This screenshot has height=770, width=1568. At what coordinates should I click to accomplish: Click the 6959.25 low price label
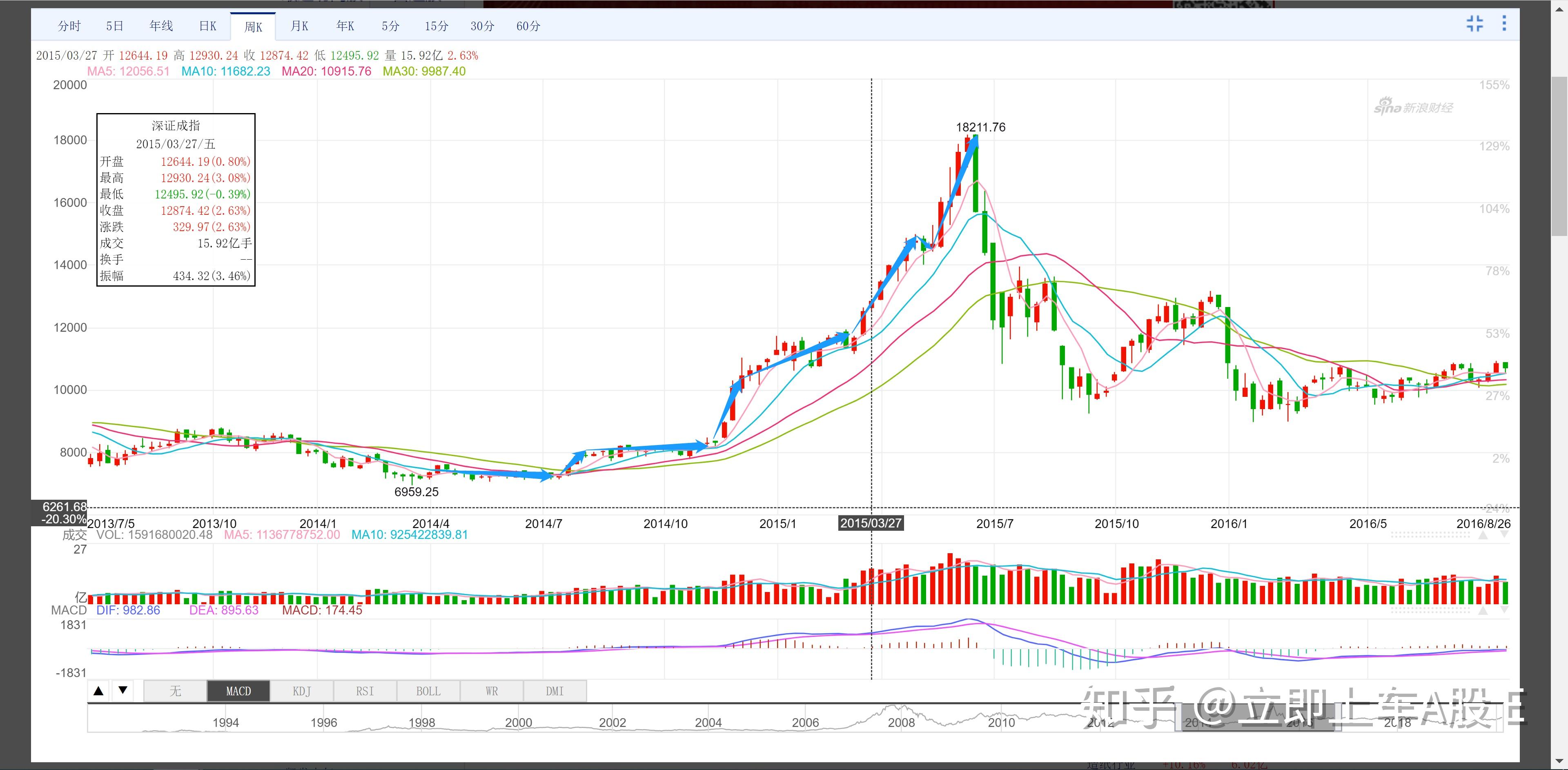tap(416, 492)
